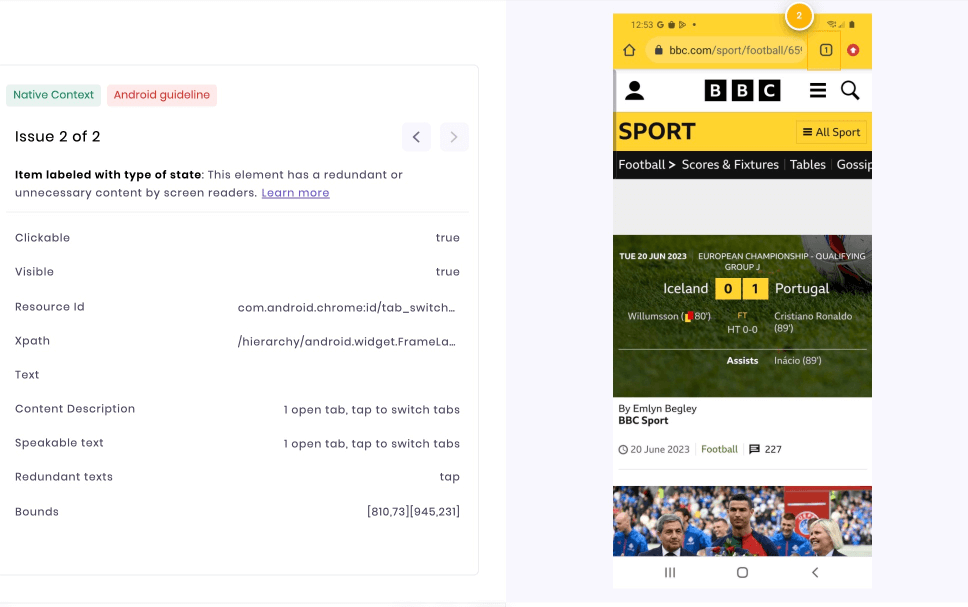Screen dimensions: 968x607
Task: Tap the By Emlyn Begley byline
Action: click(657, 408)
